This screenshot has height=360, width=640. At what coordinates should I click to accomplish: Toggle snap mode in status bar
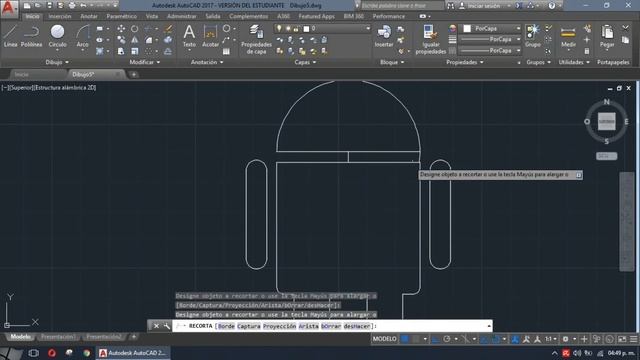coord(416,339)
